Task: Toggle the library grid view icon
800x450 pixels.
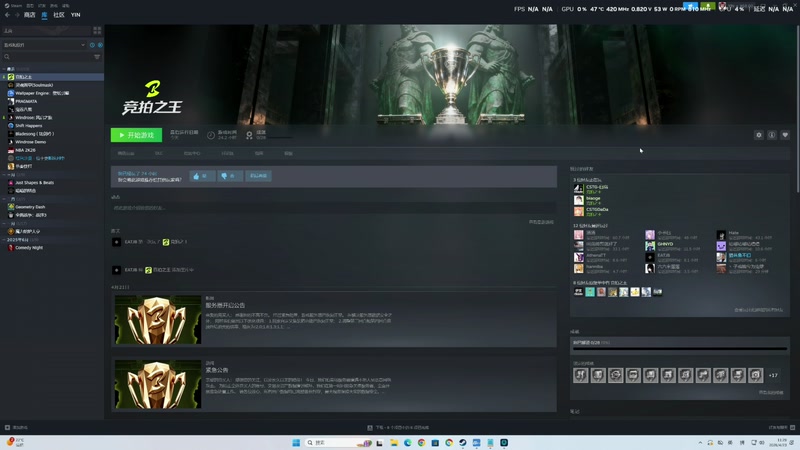Action: (x=97, y=31)
